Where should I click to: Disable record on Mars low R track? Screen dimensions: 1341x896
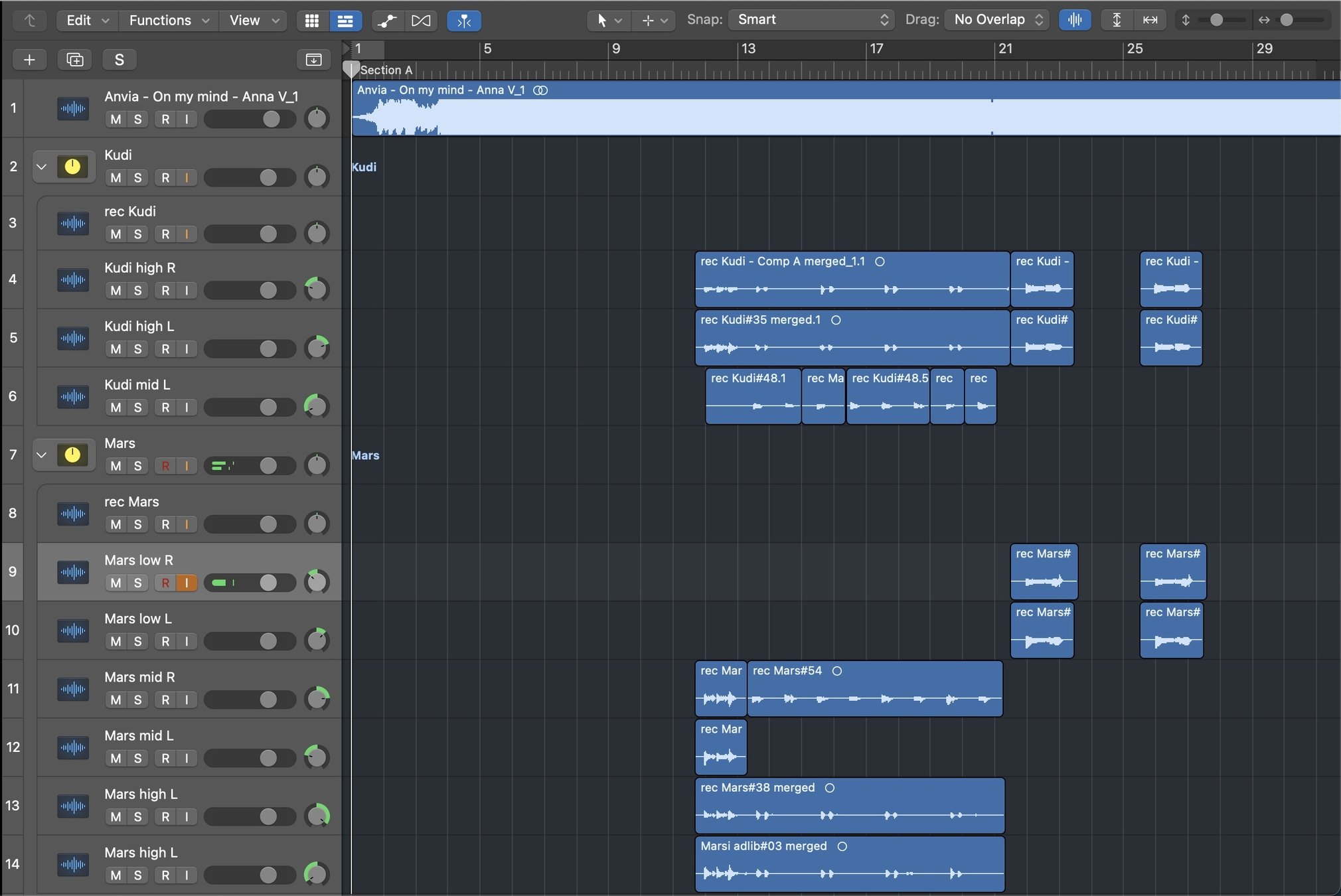tap(165, 583)
